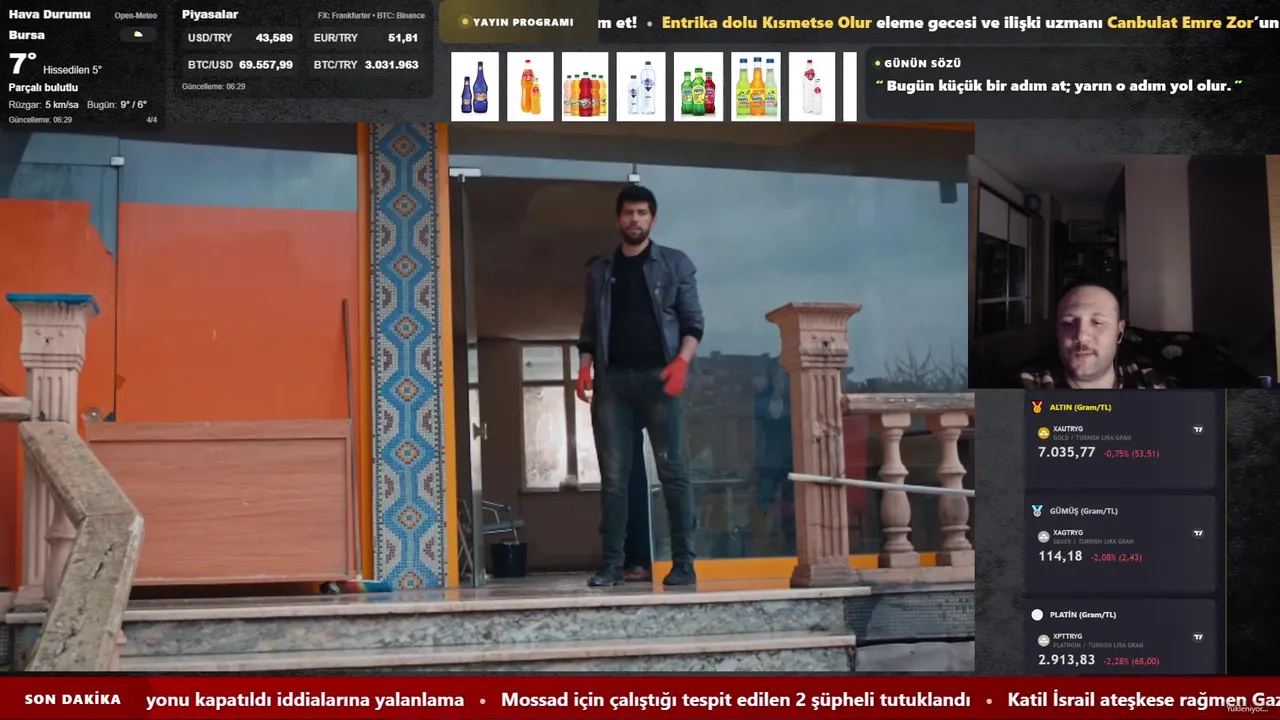Select the yellow-green-orange bottles thumbnail

point(756,87)
